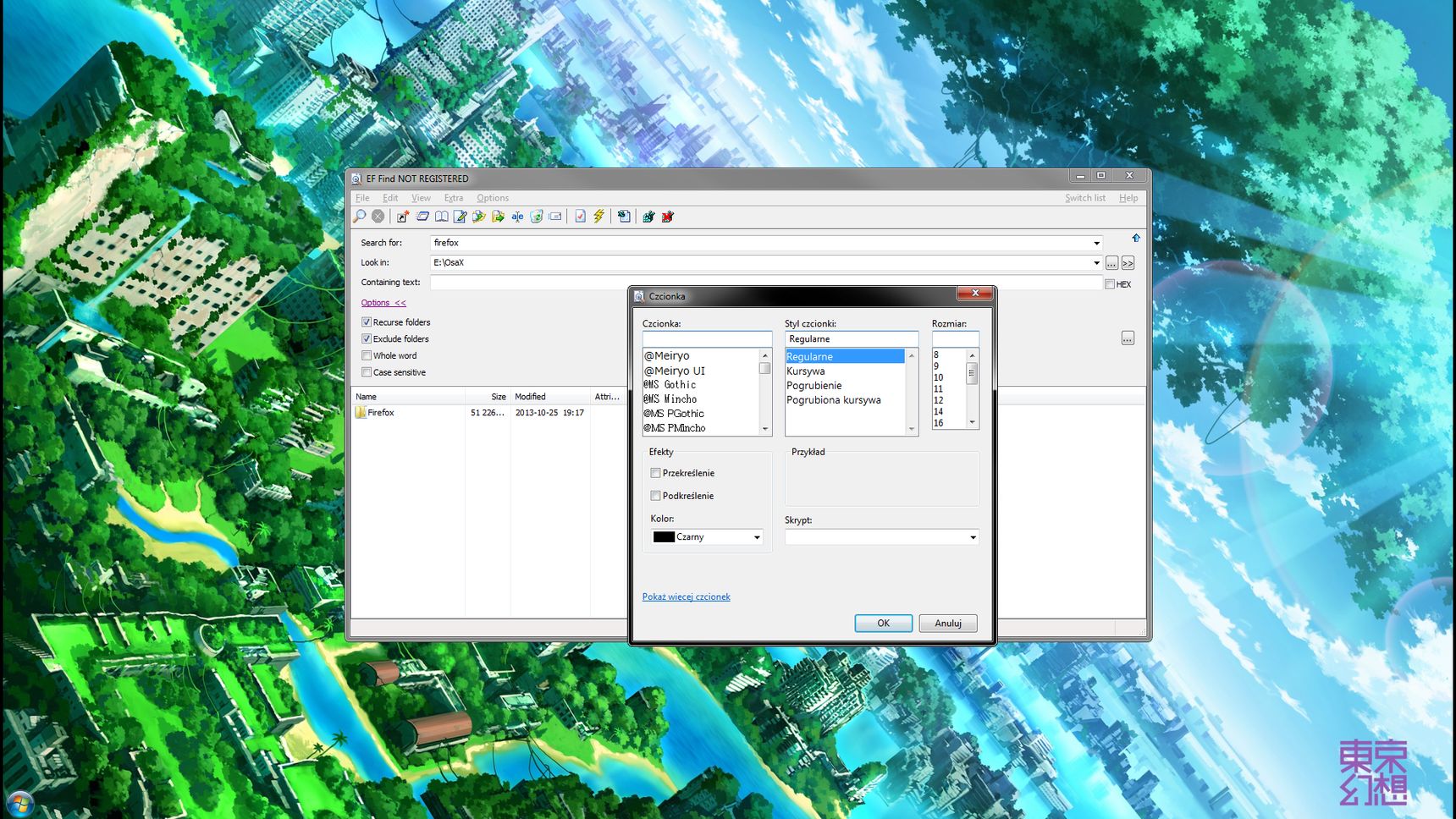
Task: Click the Windows Start orb
Action: click(x=20, y=803)
